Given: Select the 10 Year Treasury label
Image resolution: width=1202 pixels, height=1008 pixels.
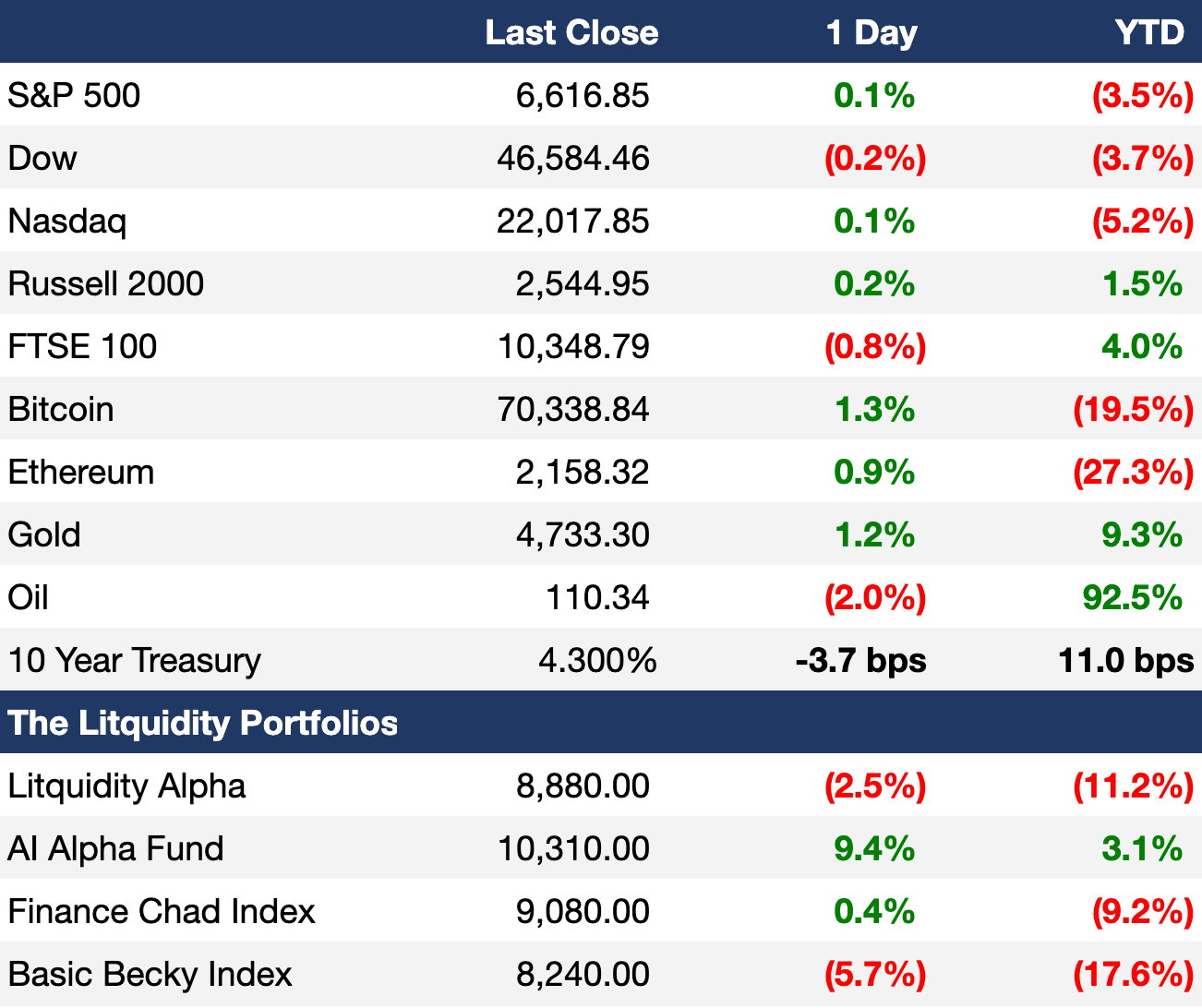Looking at the screenshot, I should click(x=134, y=660).
